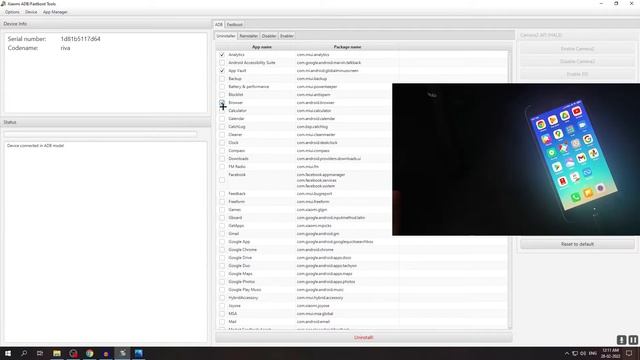The height and width of the screenshot is (360, 640).
Task: Select package com.miui.calculator text
Action: [x=314, y=111]
